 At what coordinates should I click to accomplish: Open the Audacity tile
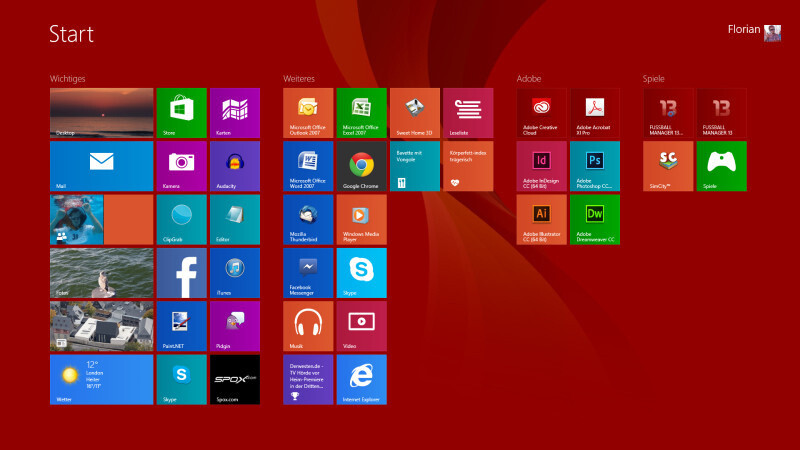235,166
